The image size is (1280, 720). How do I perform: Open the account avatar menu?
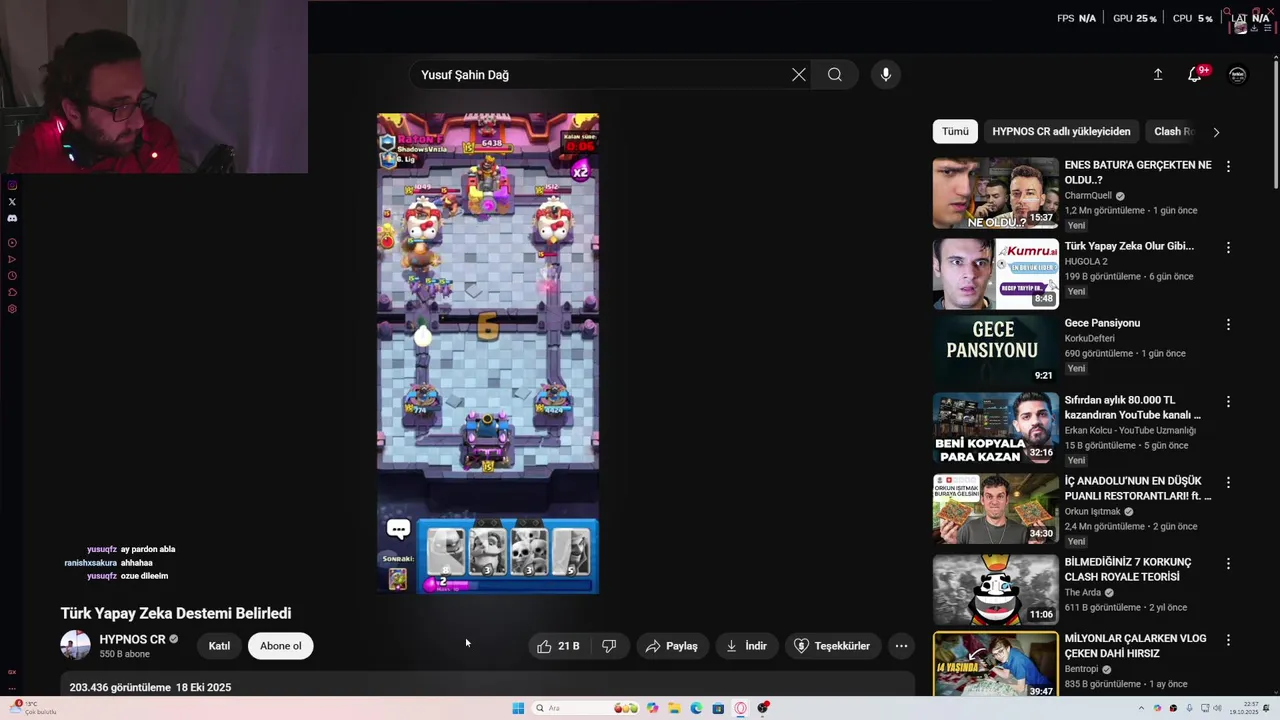(1238, 75)
